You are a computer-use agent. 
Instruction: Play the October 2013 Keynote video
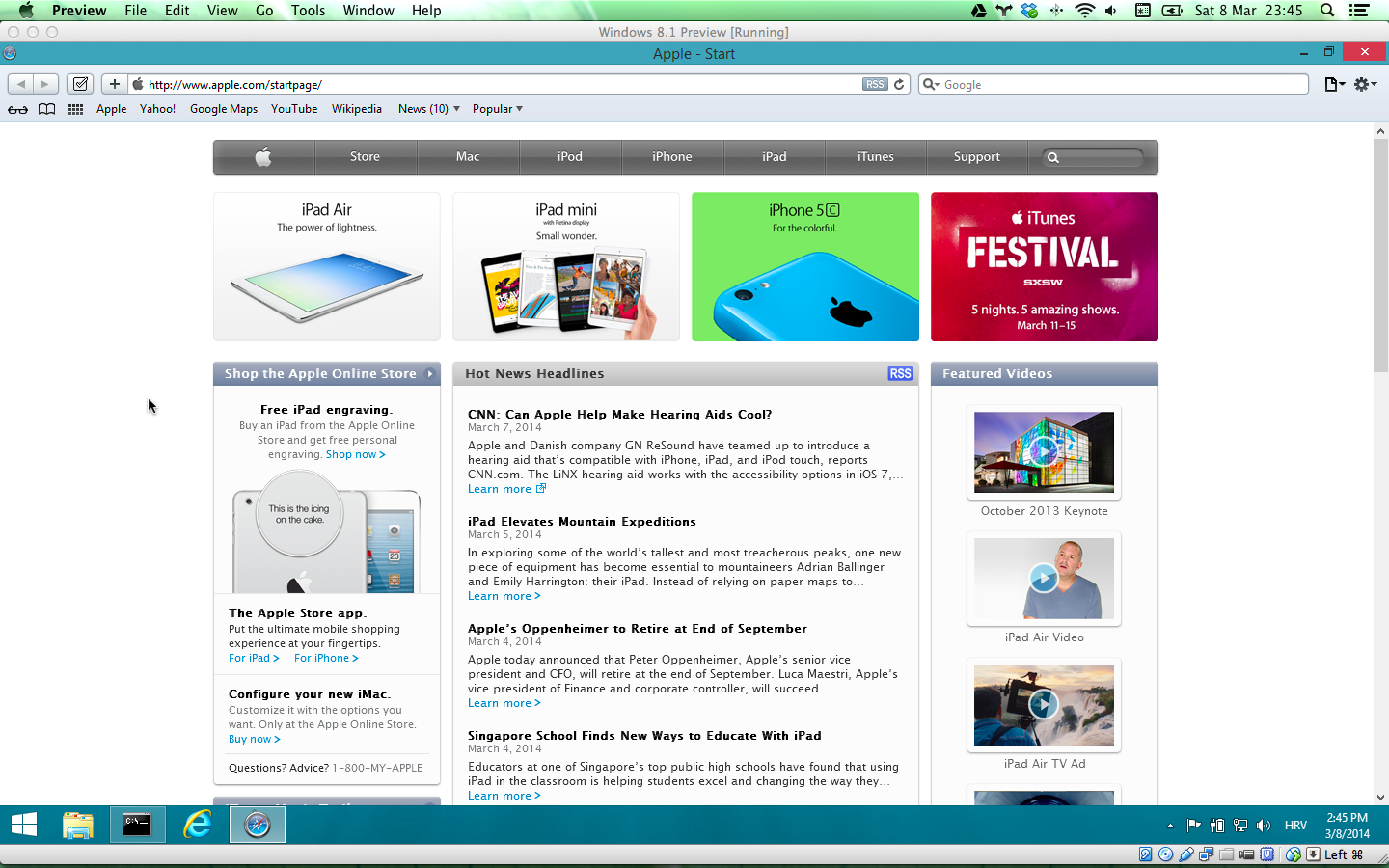coord(1044,451)
